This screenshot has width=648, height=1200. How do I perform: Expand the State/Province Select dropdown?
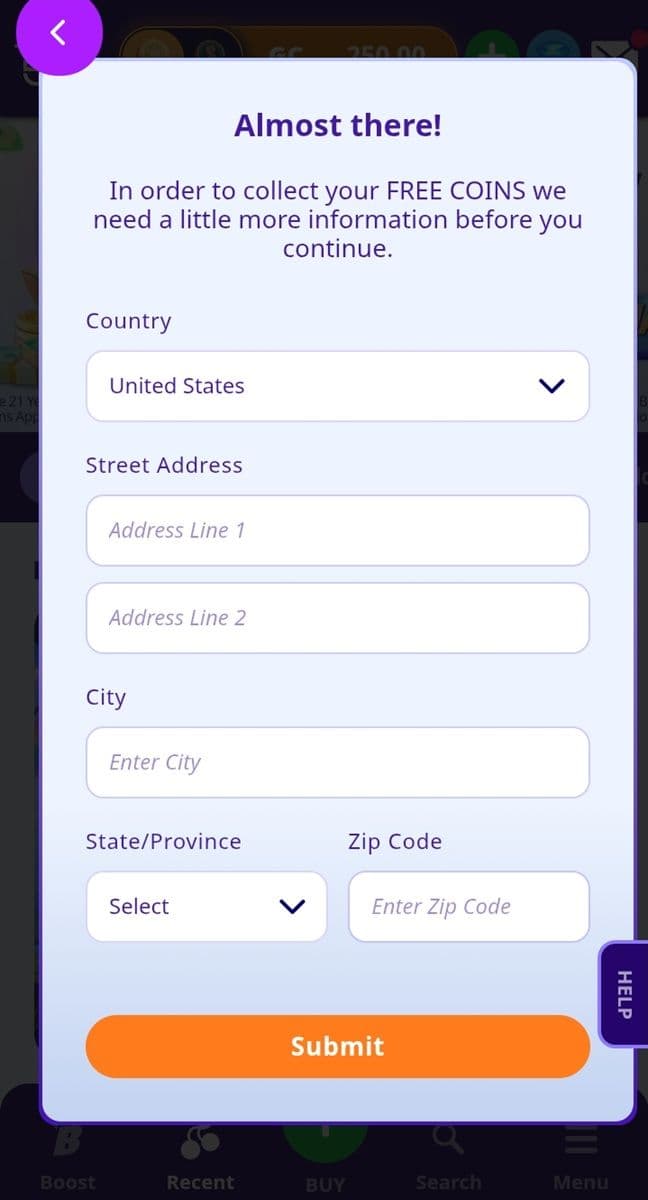click(206, 906)
